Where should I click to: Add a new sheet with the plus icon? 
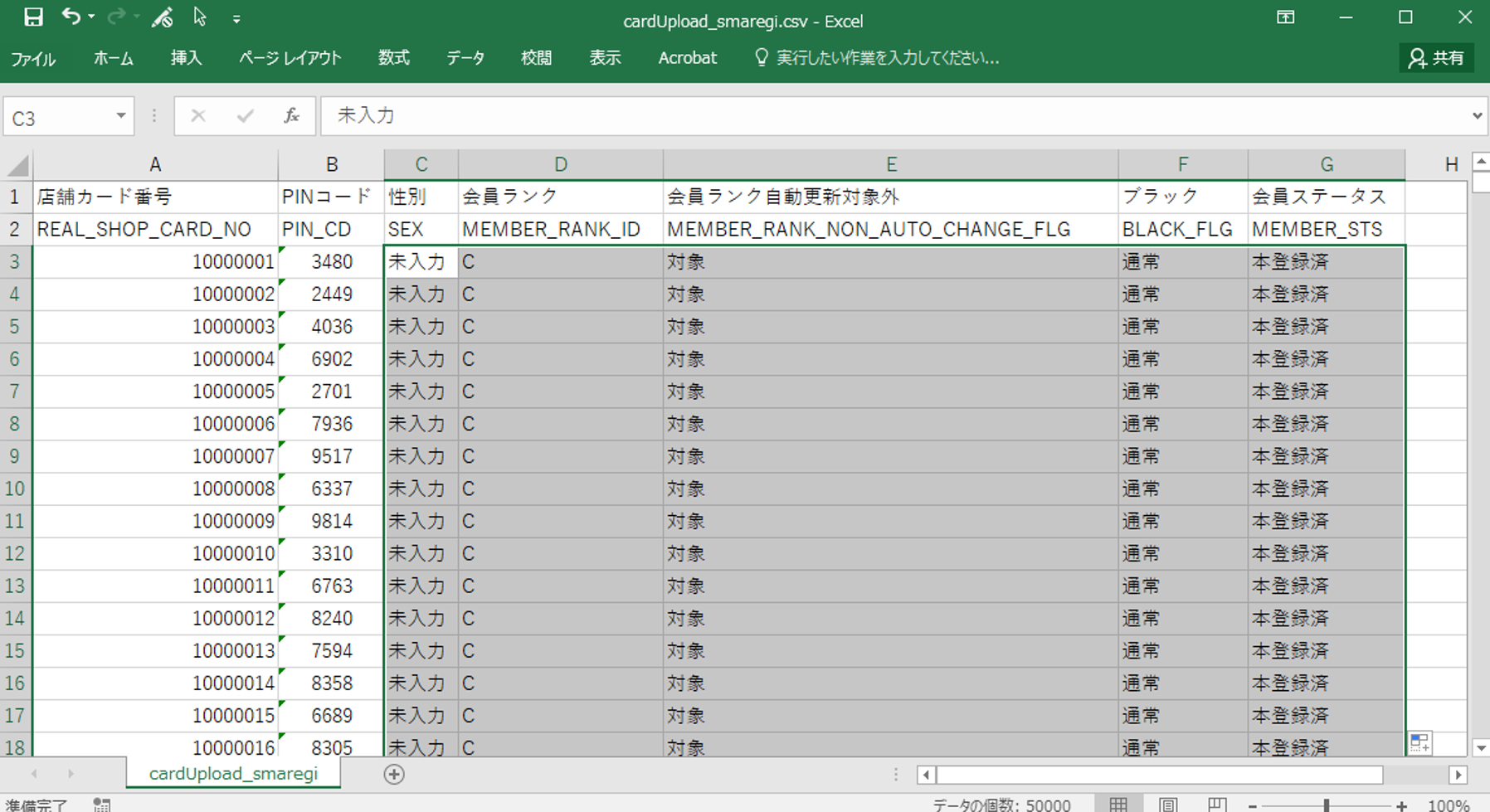pos(394,774)
